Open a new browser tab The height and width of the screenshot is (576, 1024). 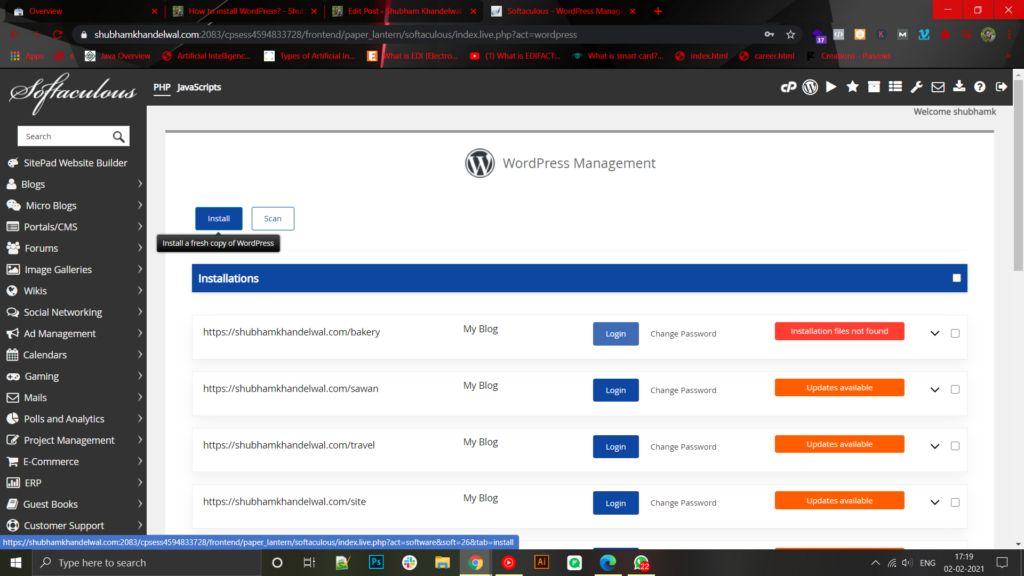pyautogui.click(x=658, y=11)
